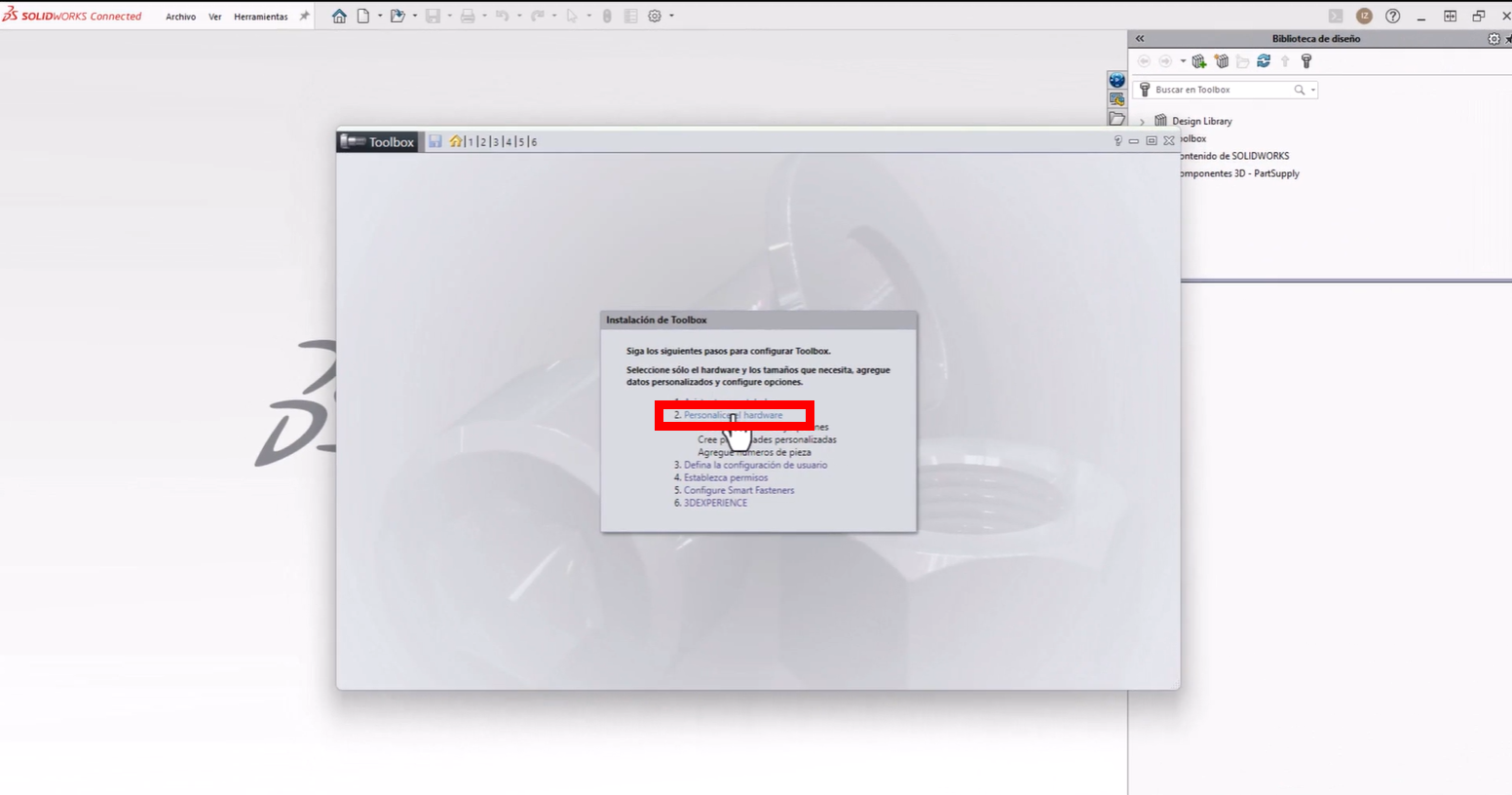Open the Herramientas menu
1512x795 pixels.
(260, 16)
